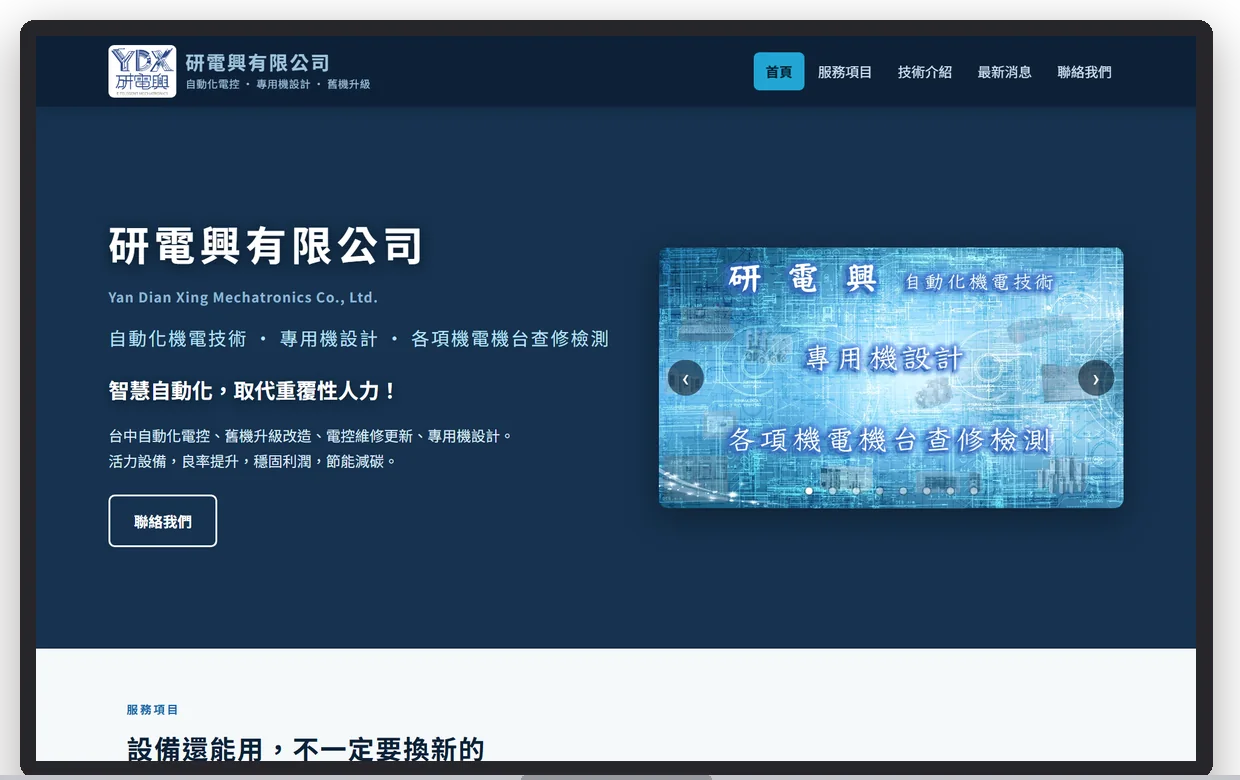Click header tagline 自動化電控・專用機設計・舊機升級
Image resolution: width=1240 pixels, height=780 pixels.
278,85
